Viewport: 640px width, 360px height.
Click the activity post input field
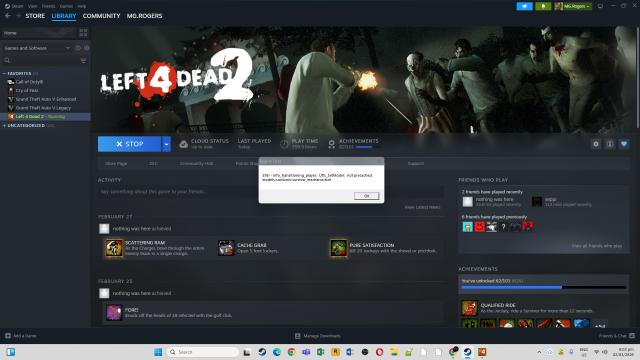click(270, 192)
